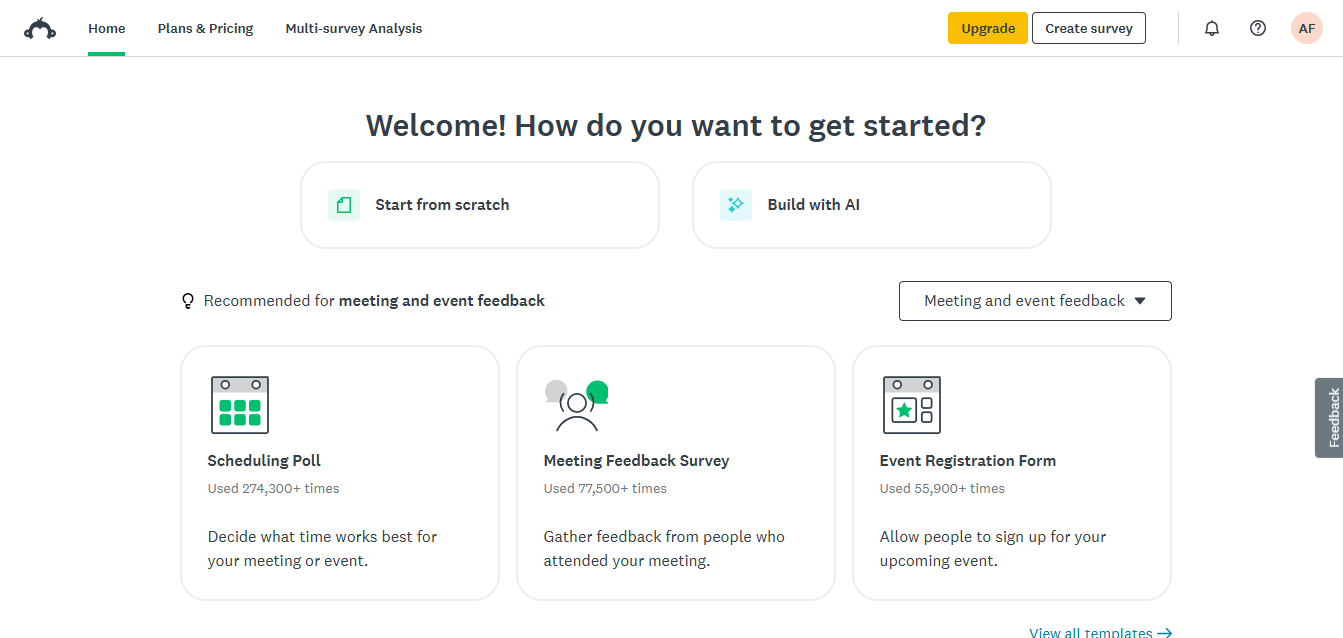This screenshot has width=1343, height=638.
Task: Click the Build with AI sparkle icon
Action: (736, 205)
